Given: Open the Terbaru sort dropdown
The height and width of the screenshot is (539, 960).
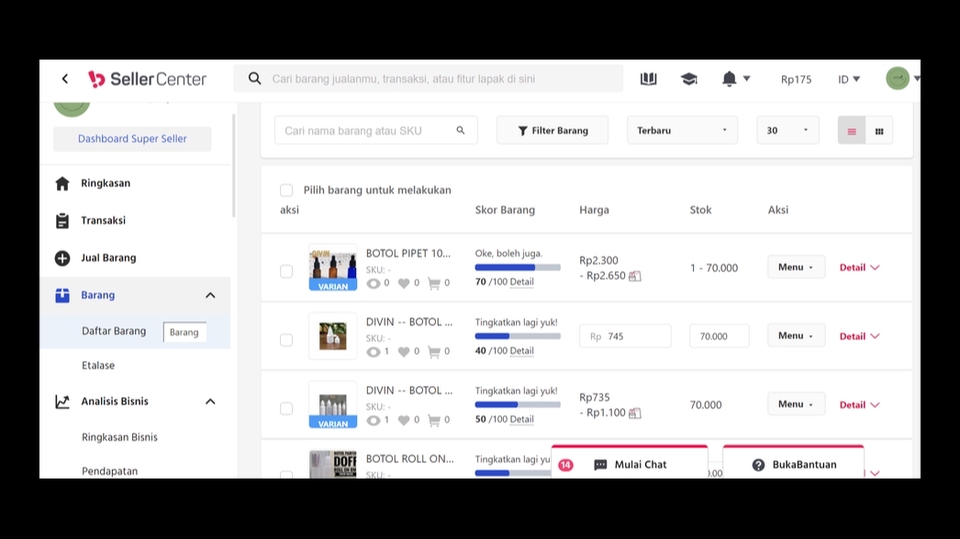Looking at the screenshot, I should pyautogui.click(x=682, y=130).
